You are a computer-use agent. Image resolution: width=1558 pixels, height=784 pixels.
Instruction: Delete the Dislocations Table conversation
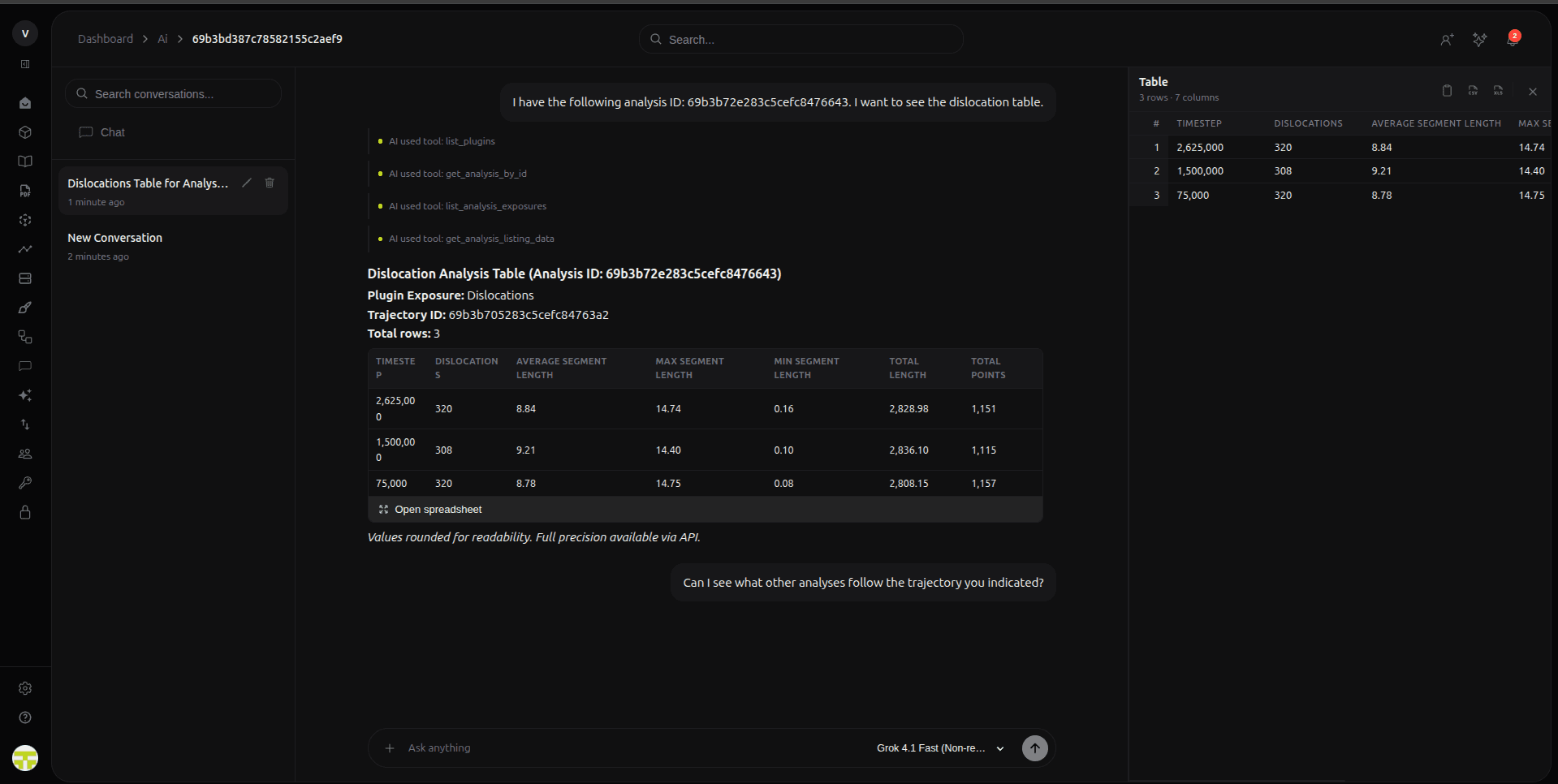point(270,183)
